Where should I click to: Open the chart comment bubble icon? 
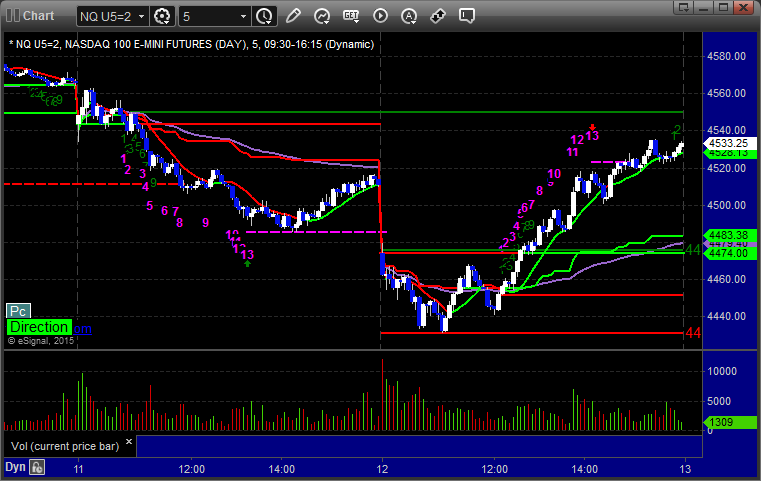click(467, 16)
